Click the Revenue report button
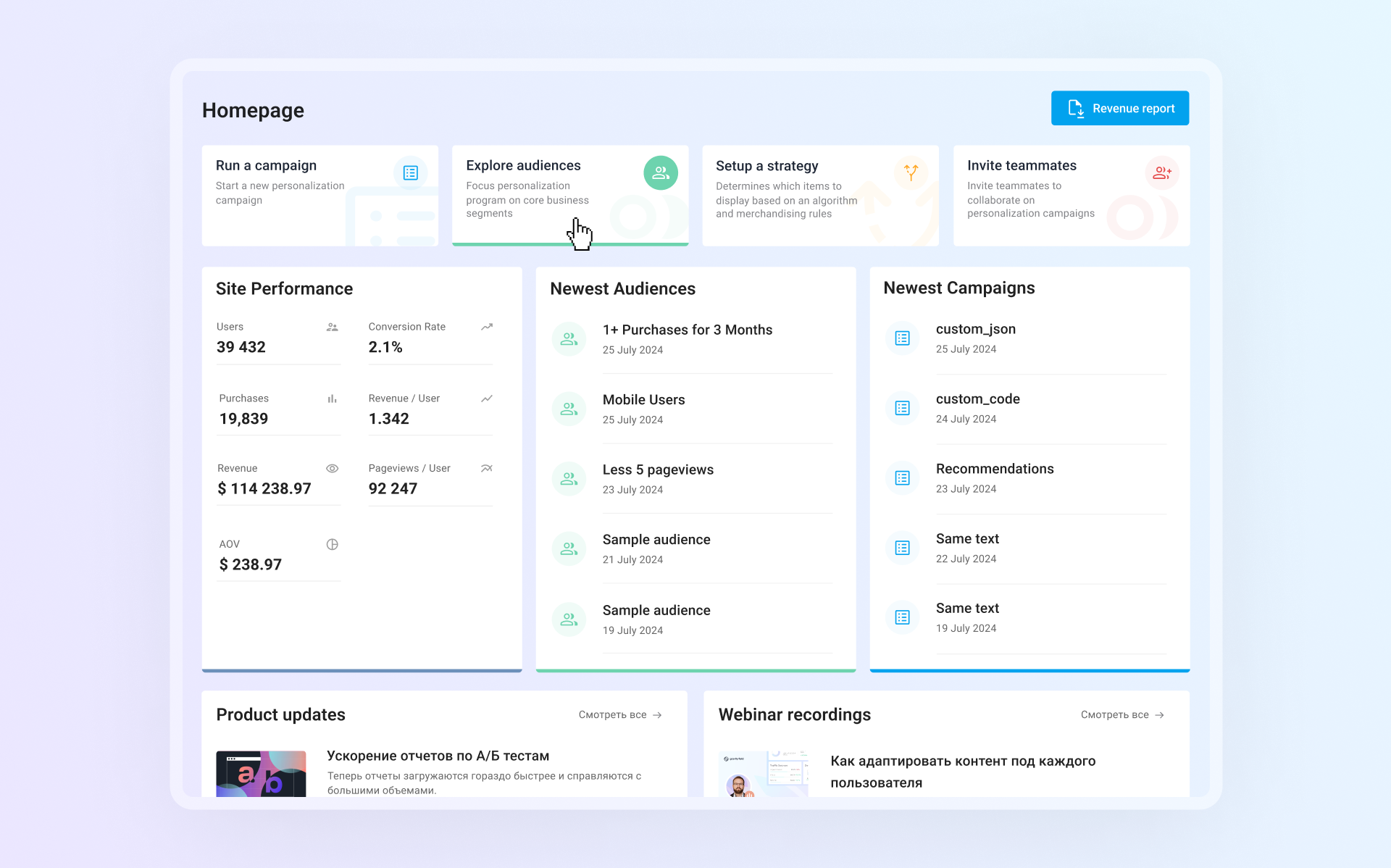This screenshot has height=868, width=1391. [x=1119, y=108]
